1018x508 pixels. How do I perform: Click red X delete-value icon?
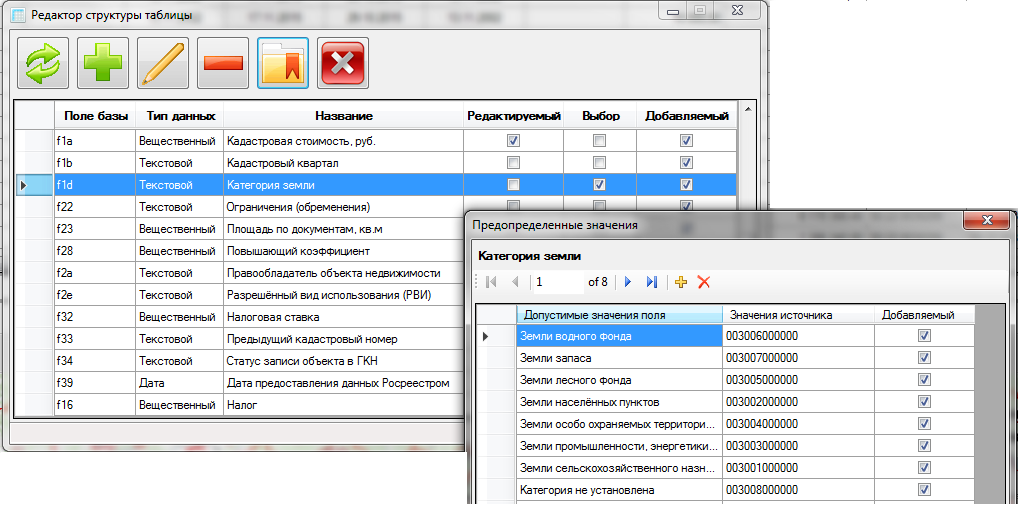pyautogui.click(x=704, y=282)
